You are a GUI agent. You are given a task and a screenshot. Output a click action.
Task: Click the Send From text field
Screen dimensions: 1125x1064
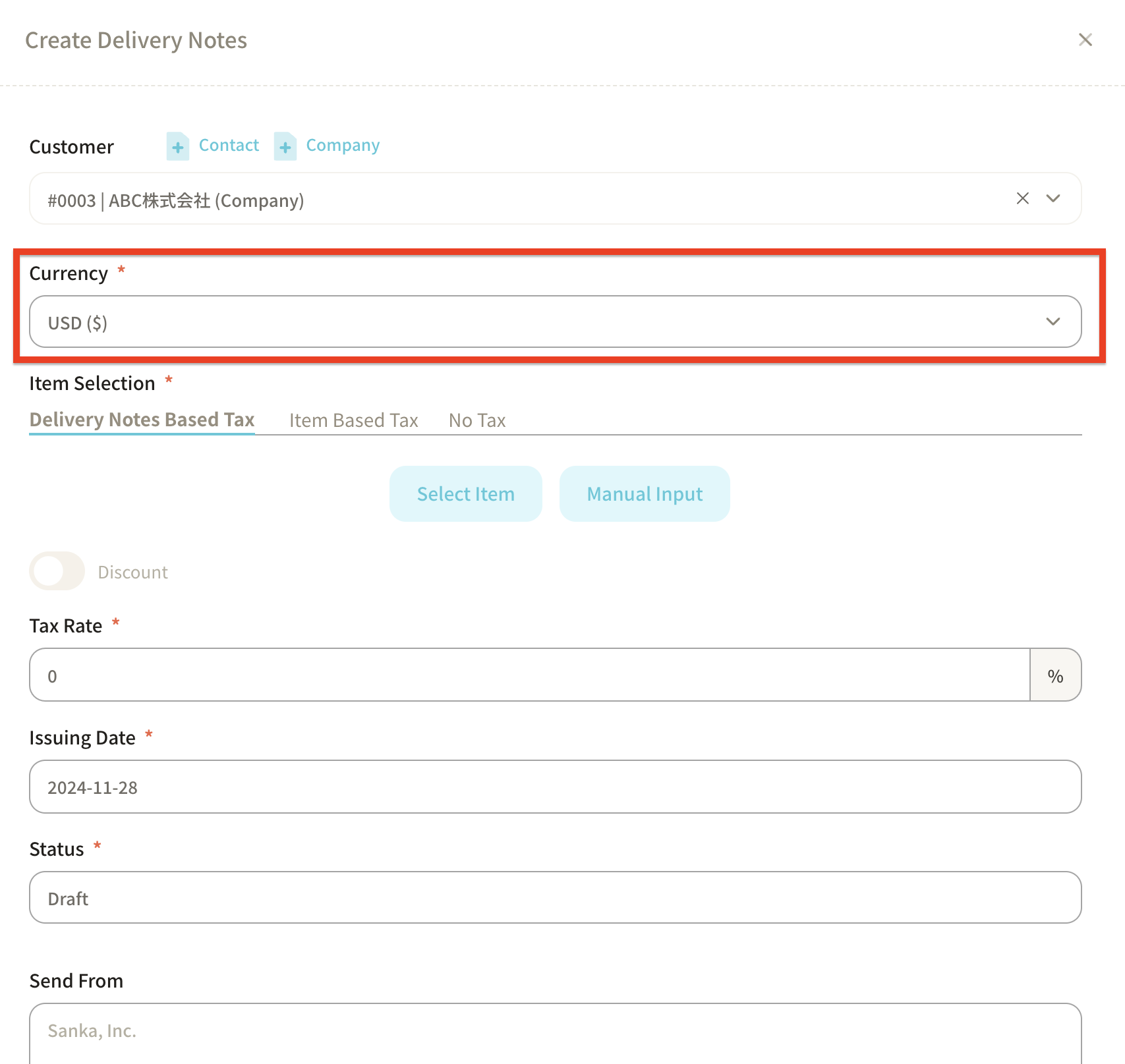(555, 1031)
